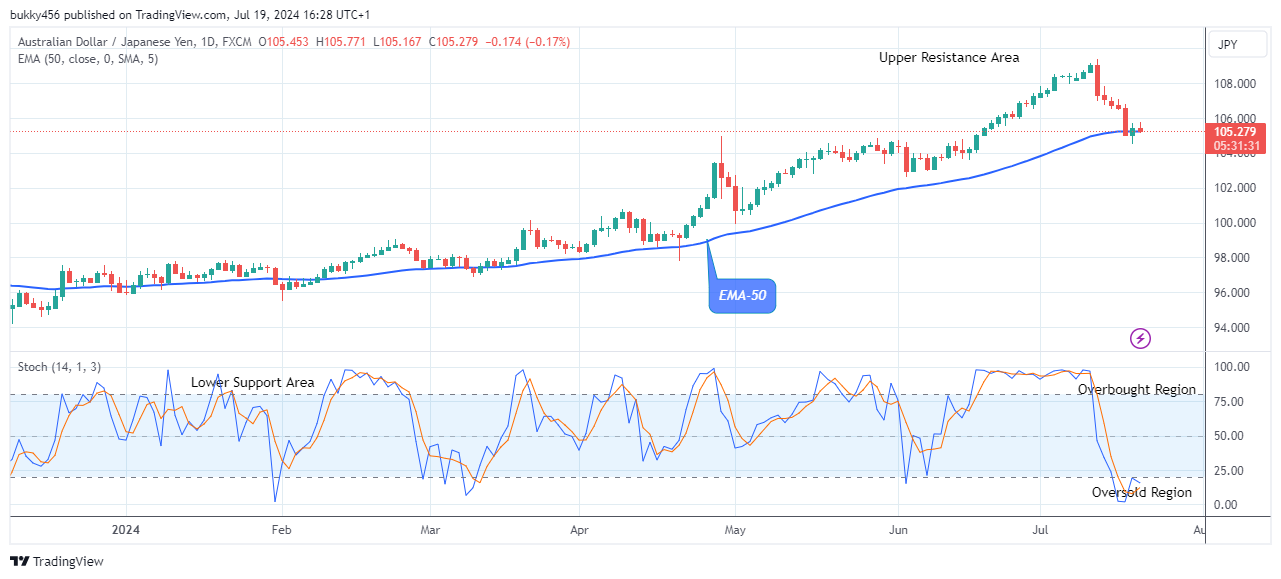Click the EMA (50, close, 0, SMA, 5) legend
The width and height of the screenshot is (1281, 579).
(88, 59)
